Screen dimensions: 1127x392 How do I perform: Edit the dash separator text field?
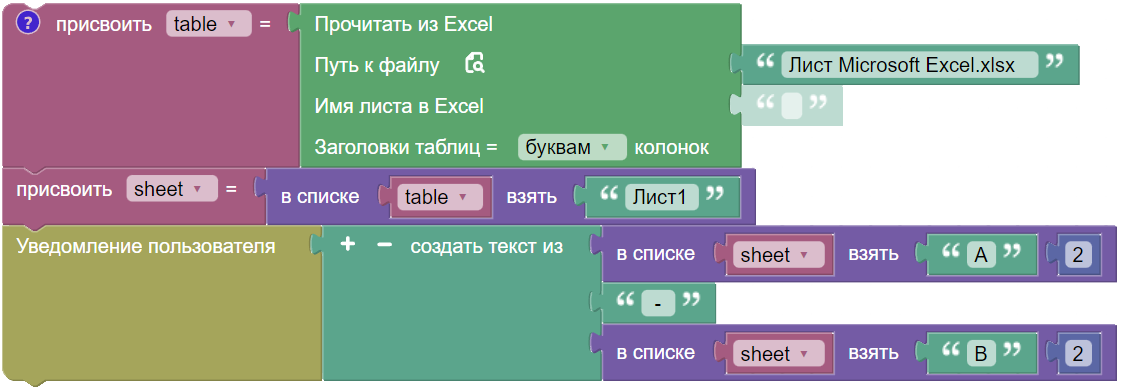point(658,304)
